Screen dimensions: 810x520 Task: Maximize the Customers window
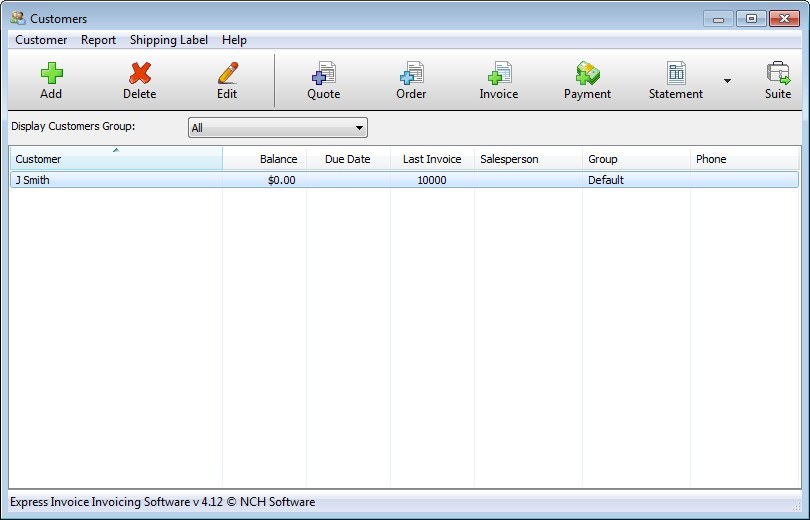point(751,19)
